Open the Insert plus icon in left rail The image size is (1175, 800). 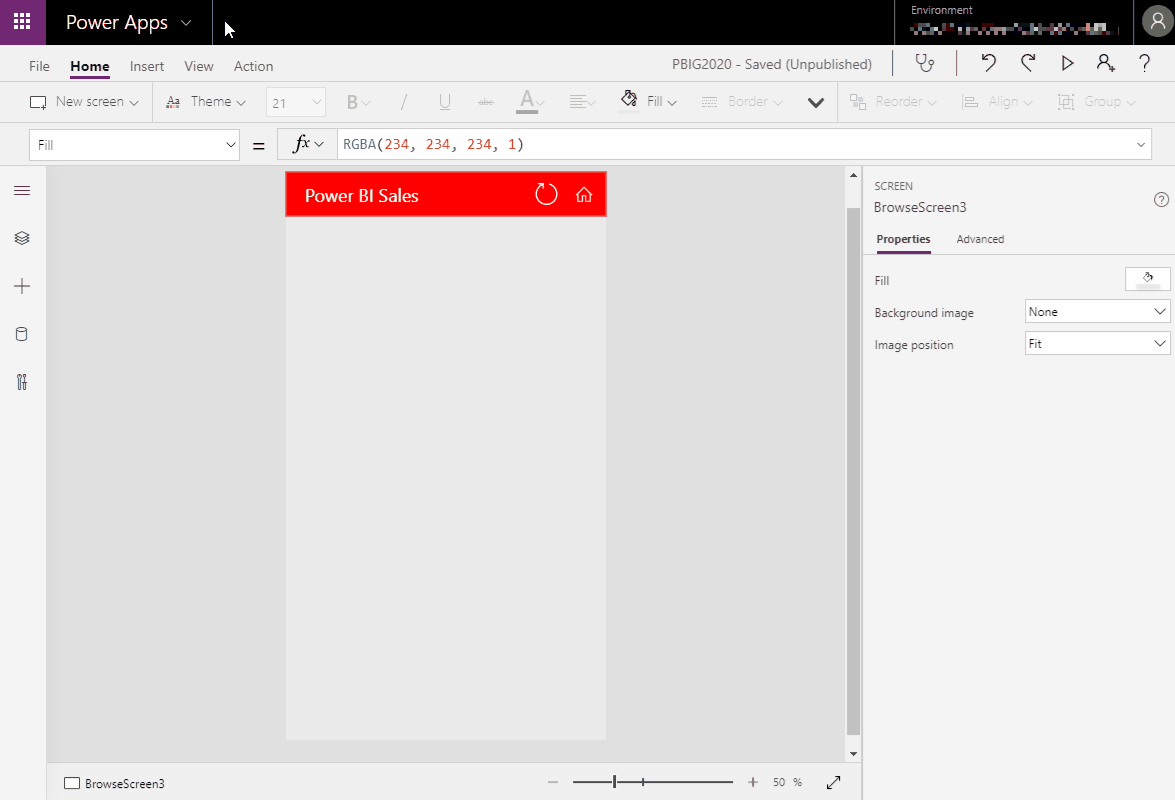pyautogui.click(x=22, y=286)
